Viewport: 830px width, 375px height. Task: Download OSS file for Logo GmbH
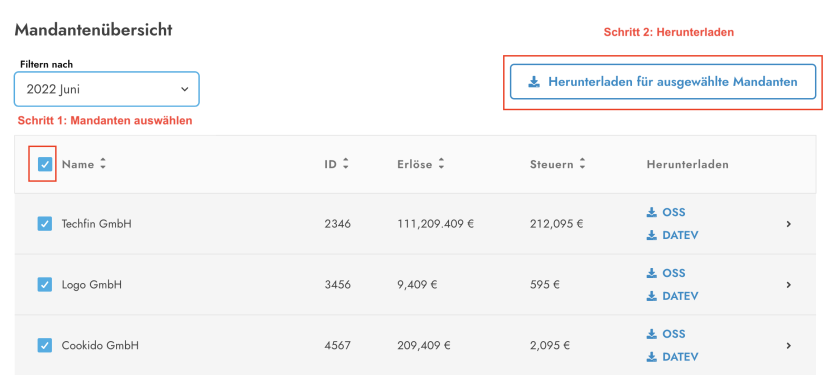666,273
